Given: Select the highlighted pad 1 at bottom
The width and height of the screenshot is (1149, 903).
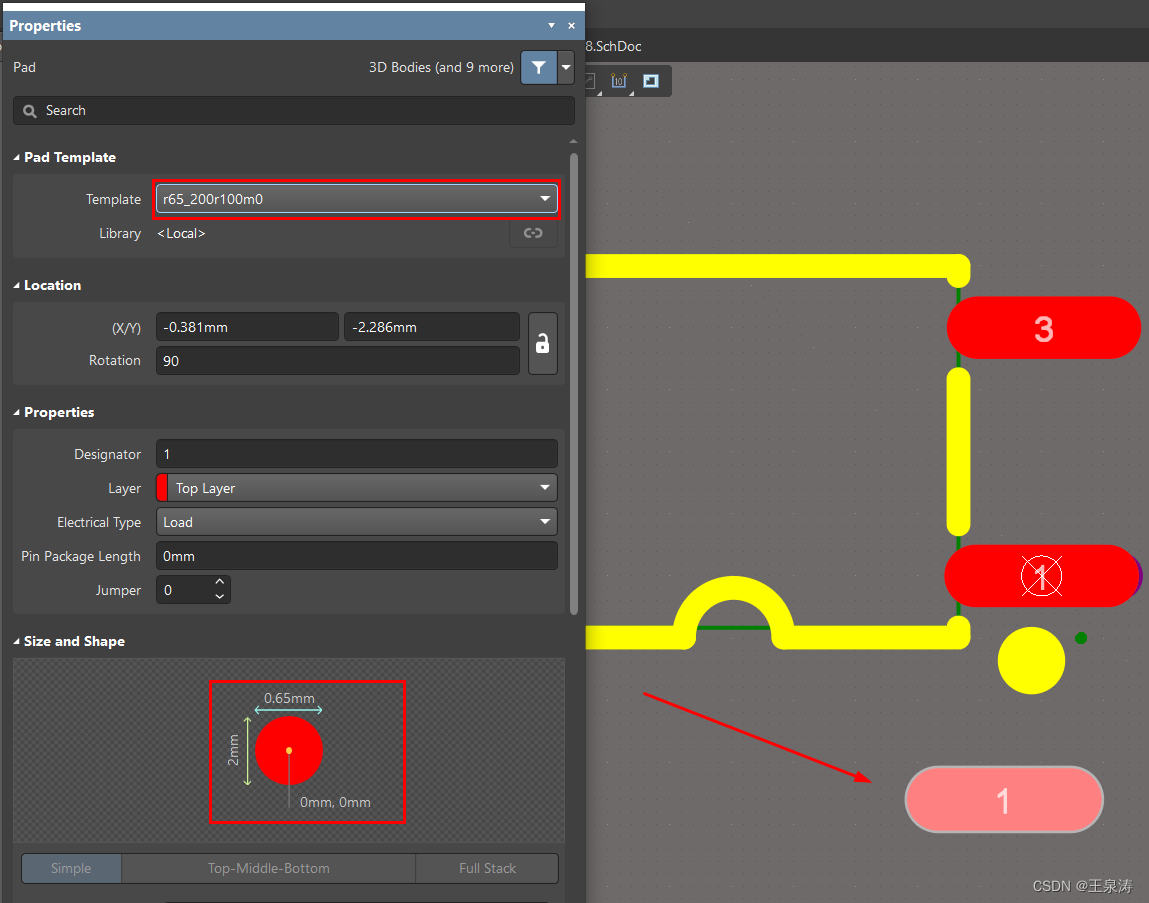Looking at the screenshot, I should (x=1004, y=800).
